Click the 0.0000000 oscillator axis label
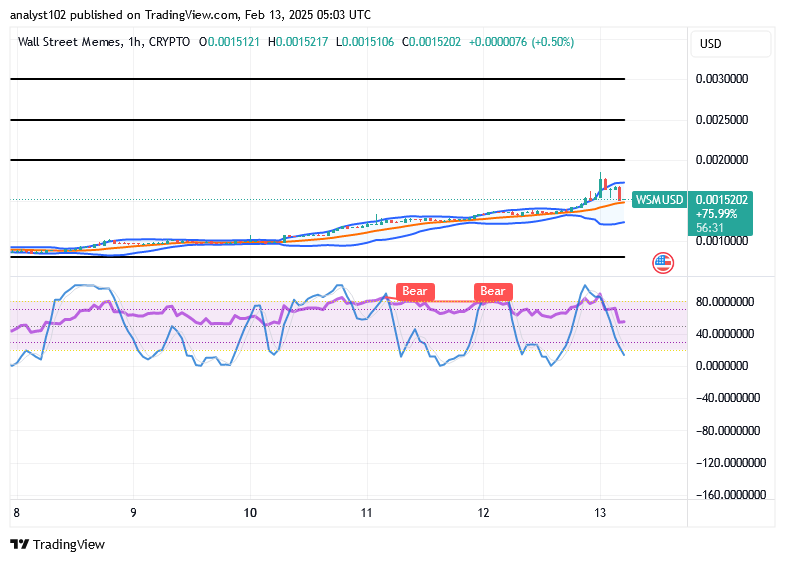The image size is (785, 562). click(x=722, y=366)
